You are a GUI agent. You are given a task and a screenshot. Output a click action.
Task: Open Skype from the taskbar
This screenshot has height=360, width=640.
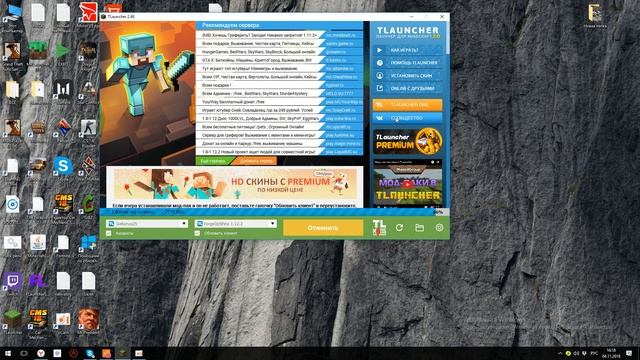pyautogui.click(x=90, y=353)
